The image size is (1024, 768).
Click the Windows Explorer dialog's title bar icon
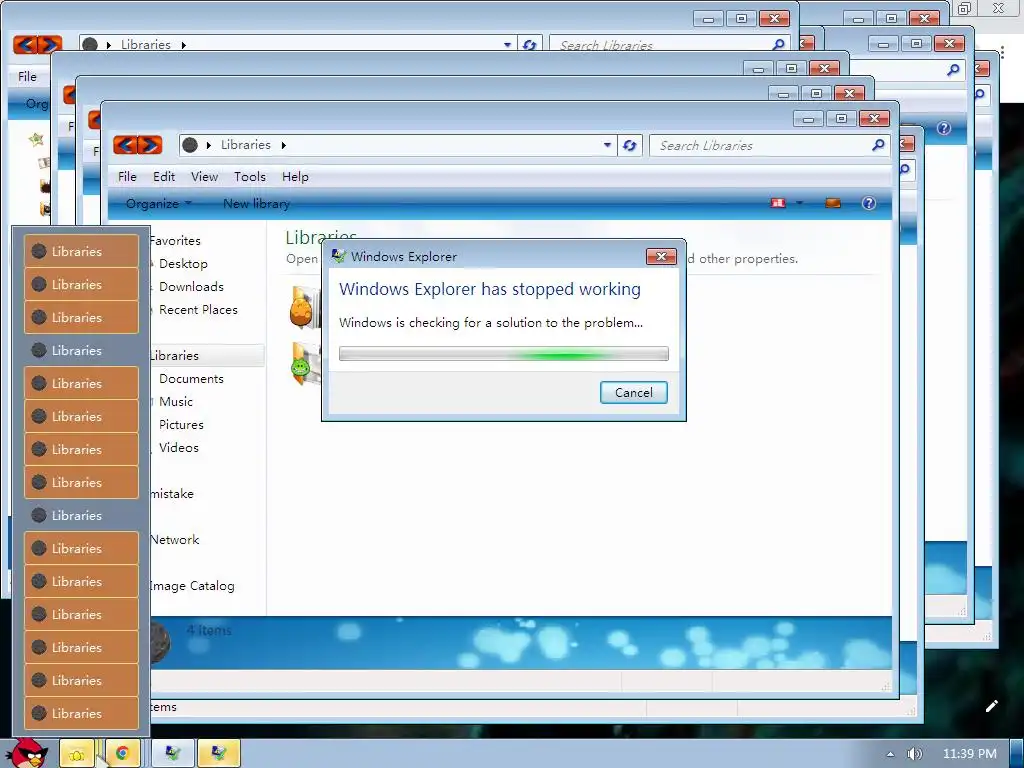(338, 256)
